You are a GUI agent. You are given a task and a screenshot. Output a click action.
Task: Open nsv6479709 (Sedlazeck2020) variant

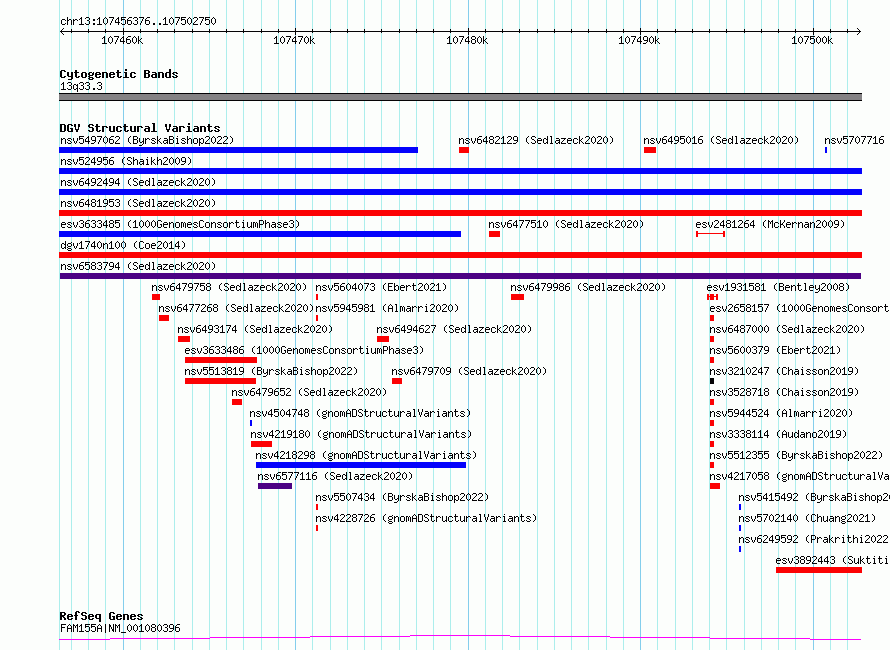tap(469, 371)
